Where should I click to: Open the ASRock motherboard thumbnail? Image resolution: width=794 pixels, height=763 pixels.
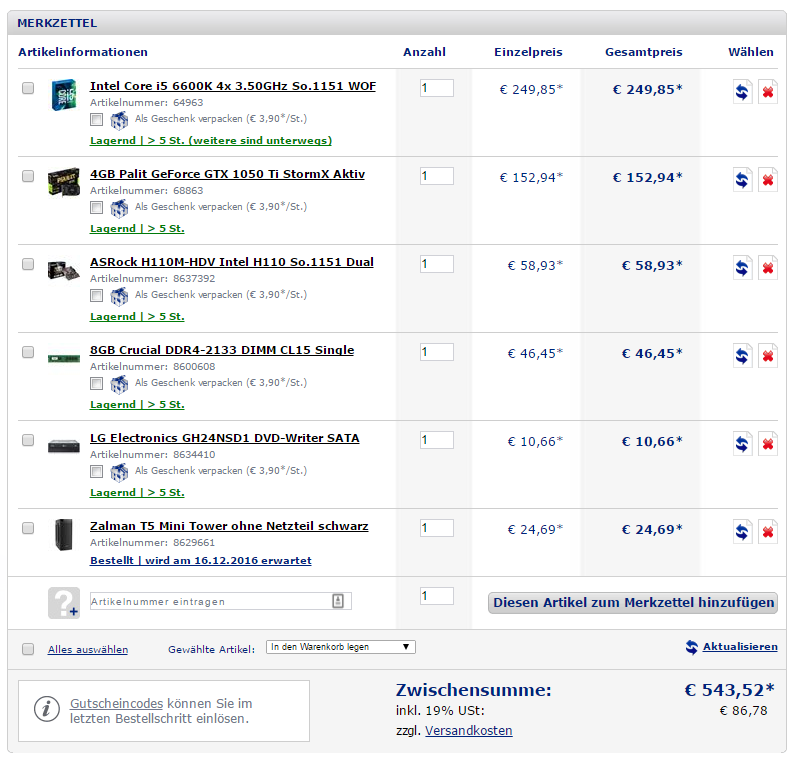coord(64,270)
